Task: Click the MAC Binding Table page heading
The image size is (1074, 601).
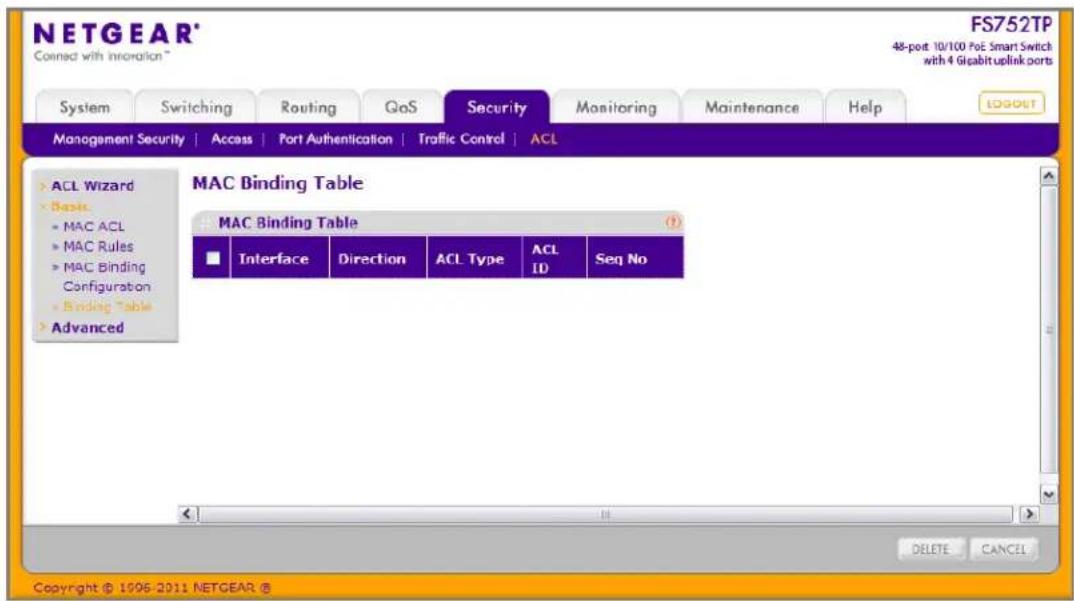Action: 277,183
